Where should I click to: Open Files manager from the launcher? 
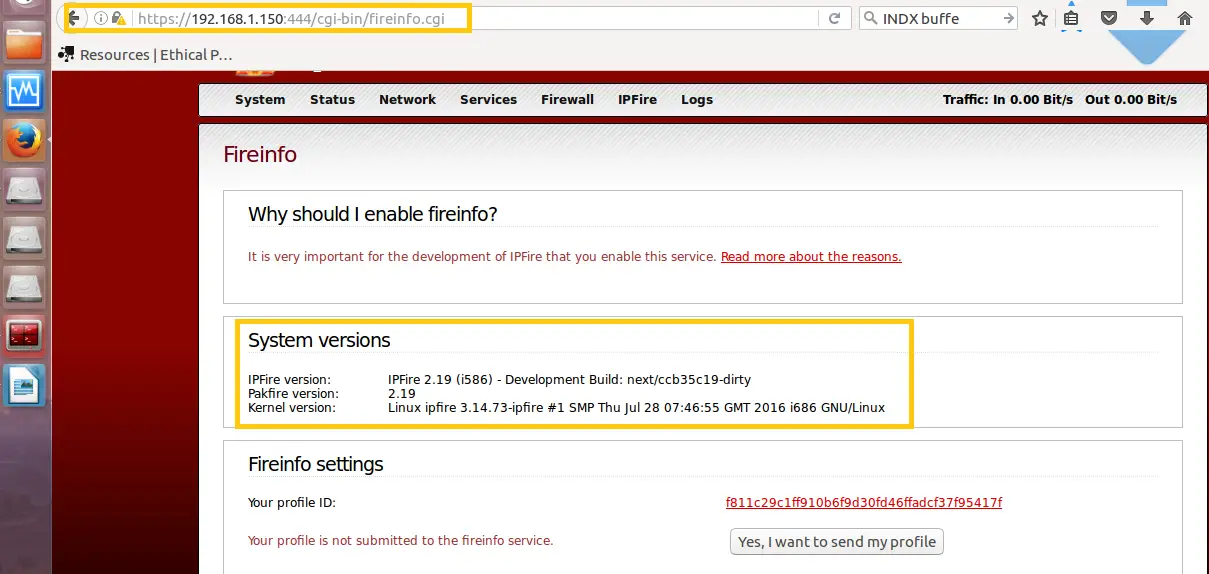click(x=25, y=43)
